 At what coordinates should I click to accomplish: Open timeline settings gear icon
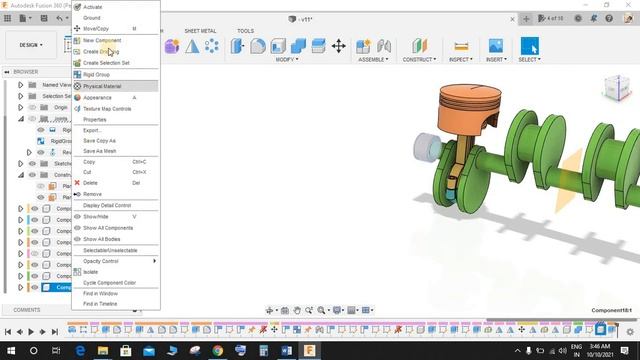coord(630,332)
